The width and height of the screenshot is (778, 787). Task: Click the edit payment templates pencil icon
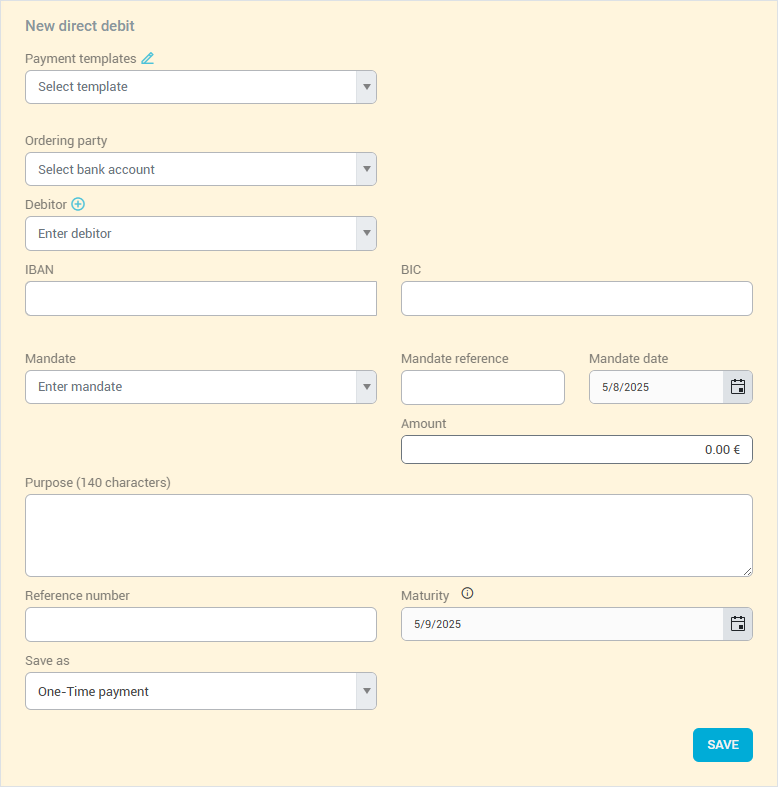[x=148, y=58]
